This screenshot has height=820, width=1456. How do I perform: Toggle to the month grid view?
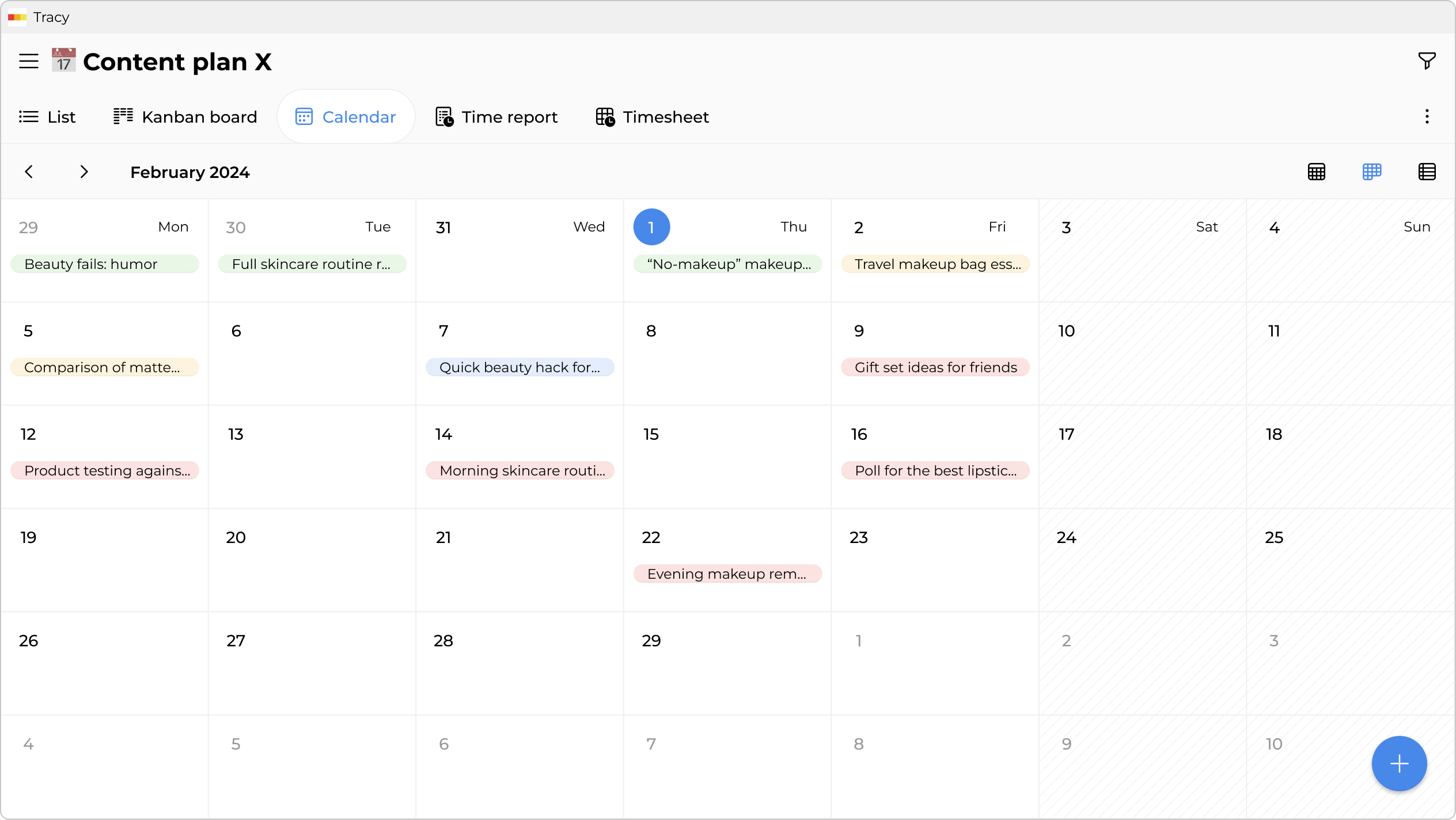1317,171
